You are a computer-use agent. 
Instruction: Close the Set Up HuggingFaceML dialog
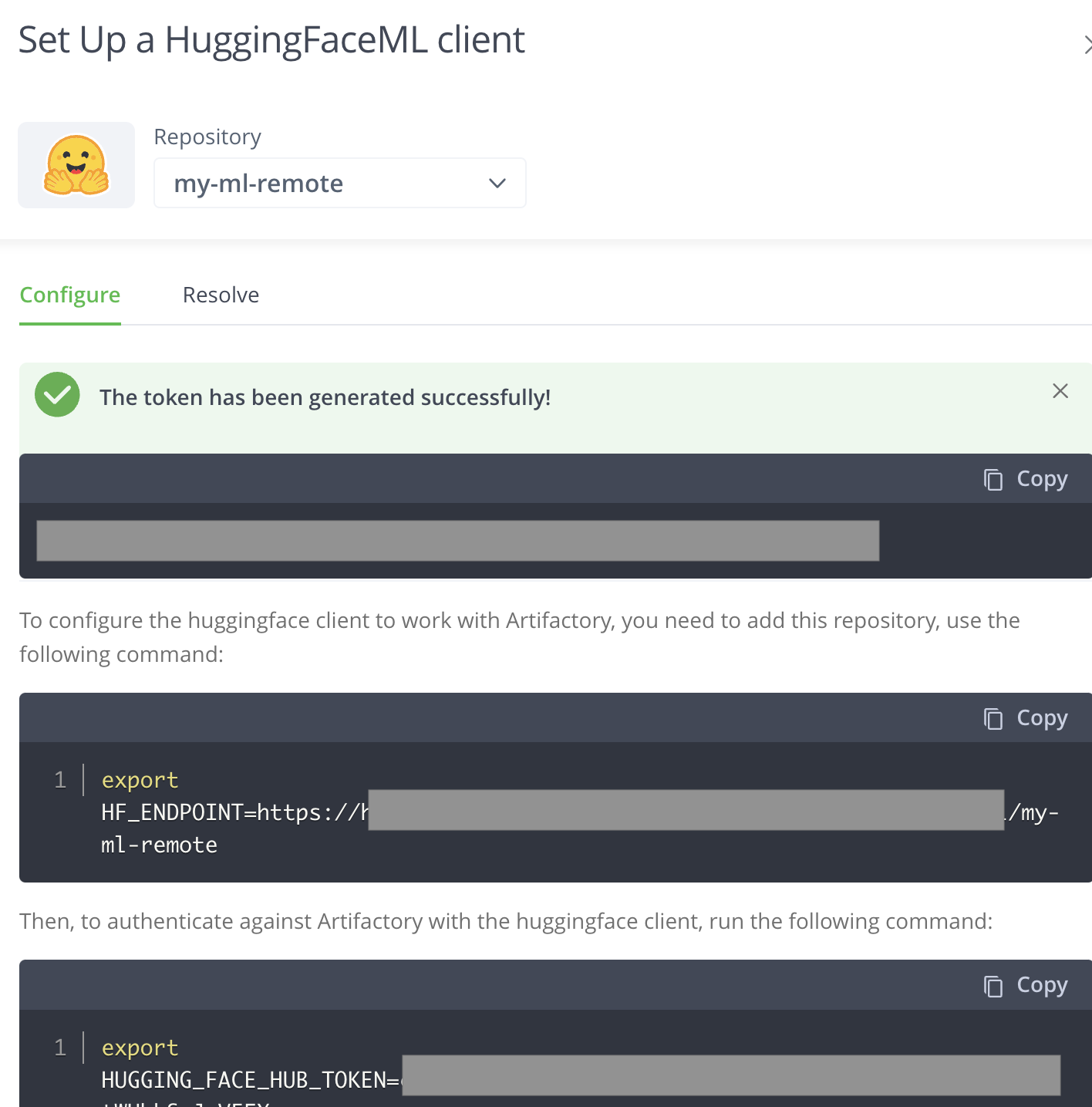click(1087, 45)
